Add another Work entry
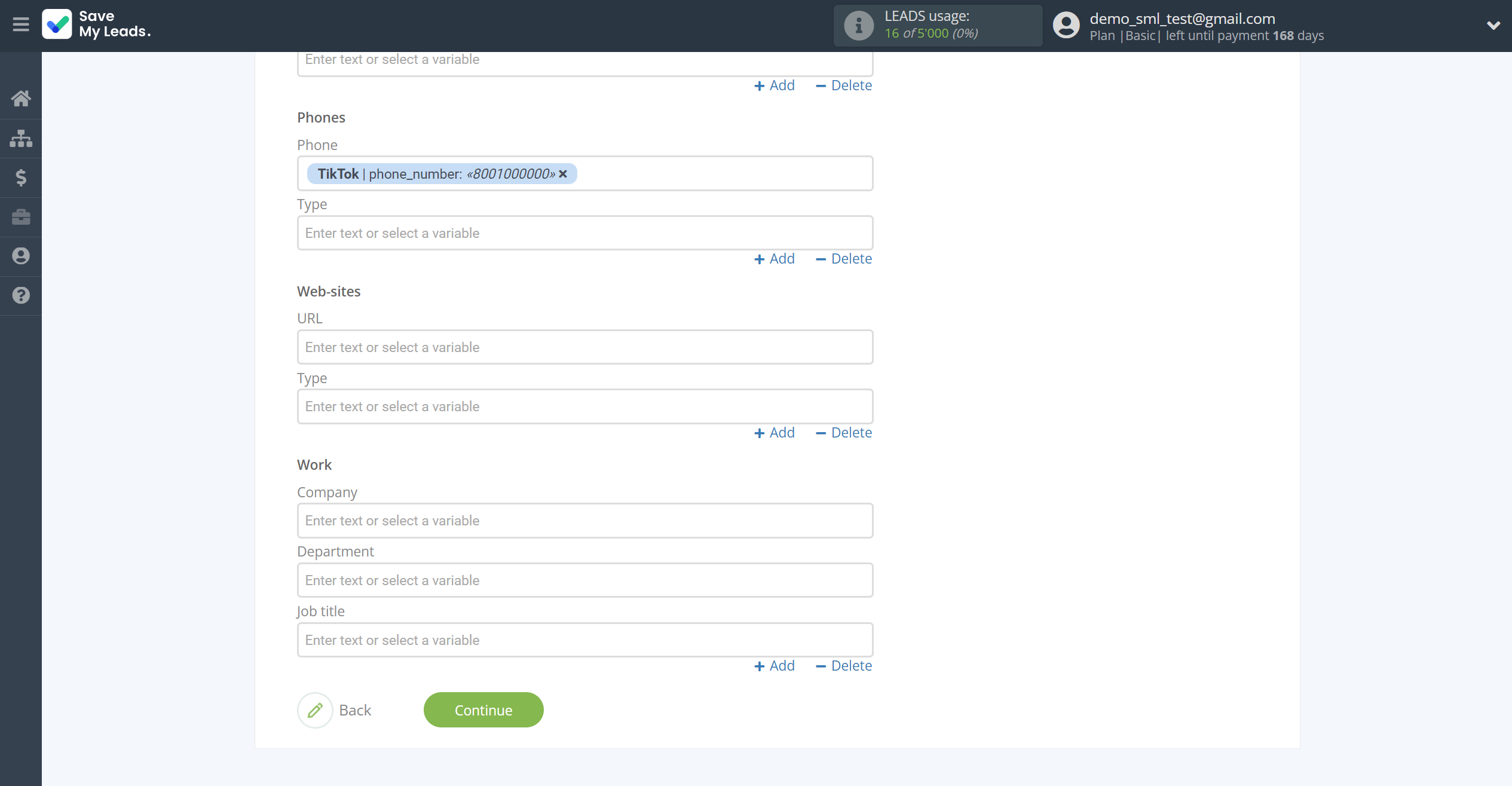Screen dimensions: 1512x786 tap(775, 666)
